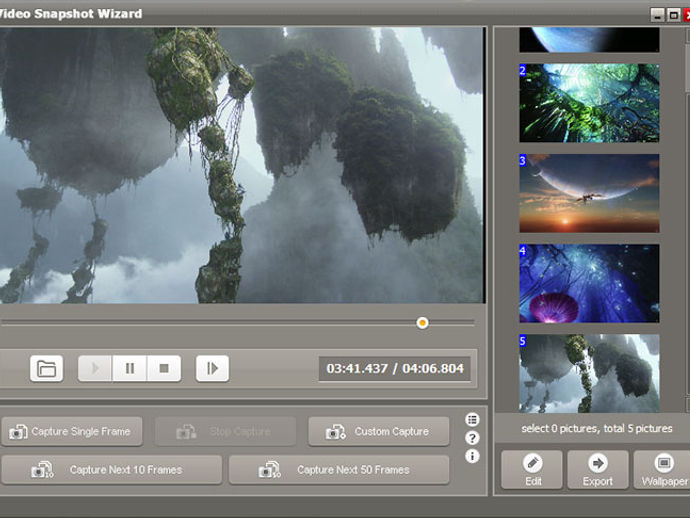The height and width of the screenshot is (518, 690).
Task: Click the orange seek slider handle
Action: [422, 323]
